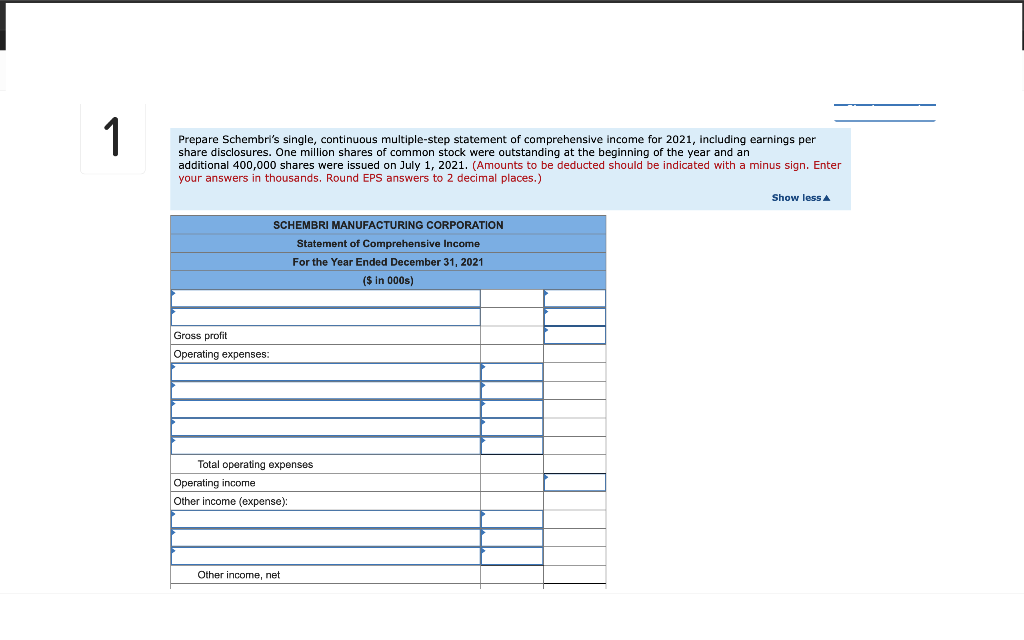The width and height of the screenshot is (1024, 640).
Task: Open the first revenue line dropdown
Action: pos(325,297)
